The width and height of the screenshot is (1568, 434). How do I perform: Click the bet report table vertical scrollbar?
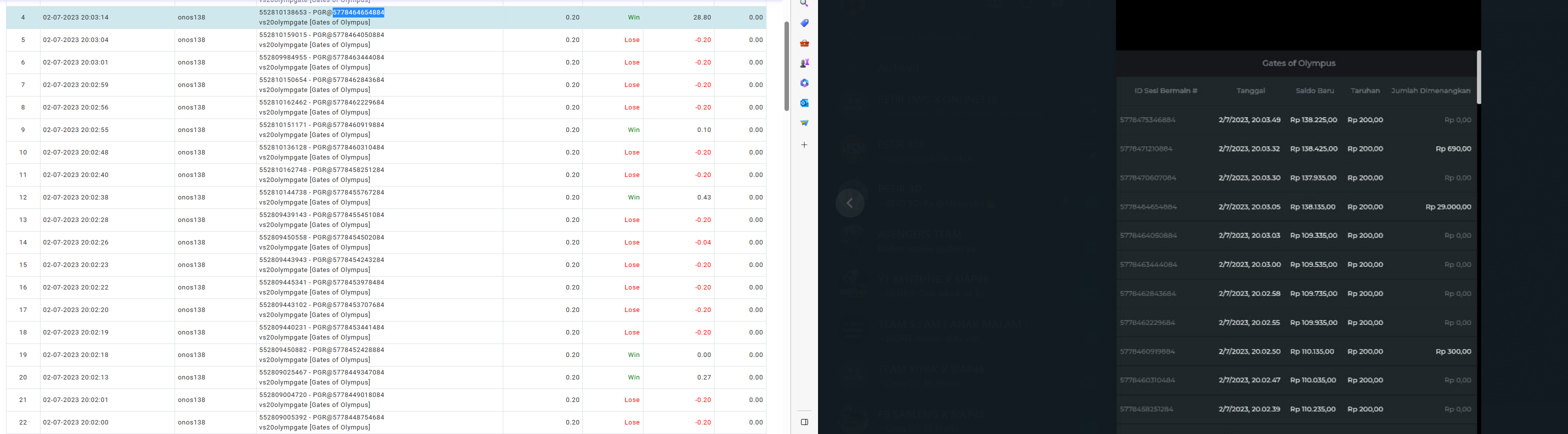pyautogui.click(x=787, y=65)
